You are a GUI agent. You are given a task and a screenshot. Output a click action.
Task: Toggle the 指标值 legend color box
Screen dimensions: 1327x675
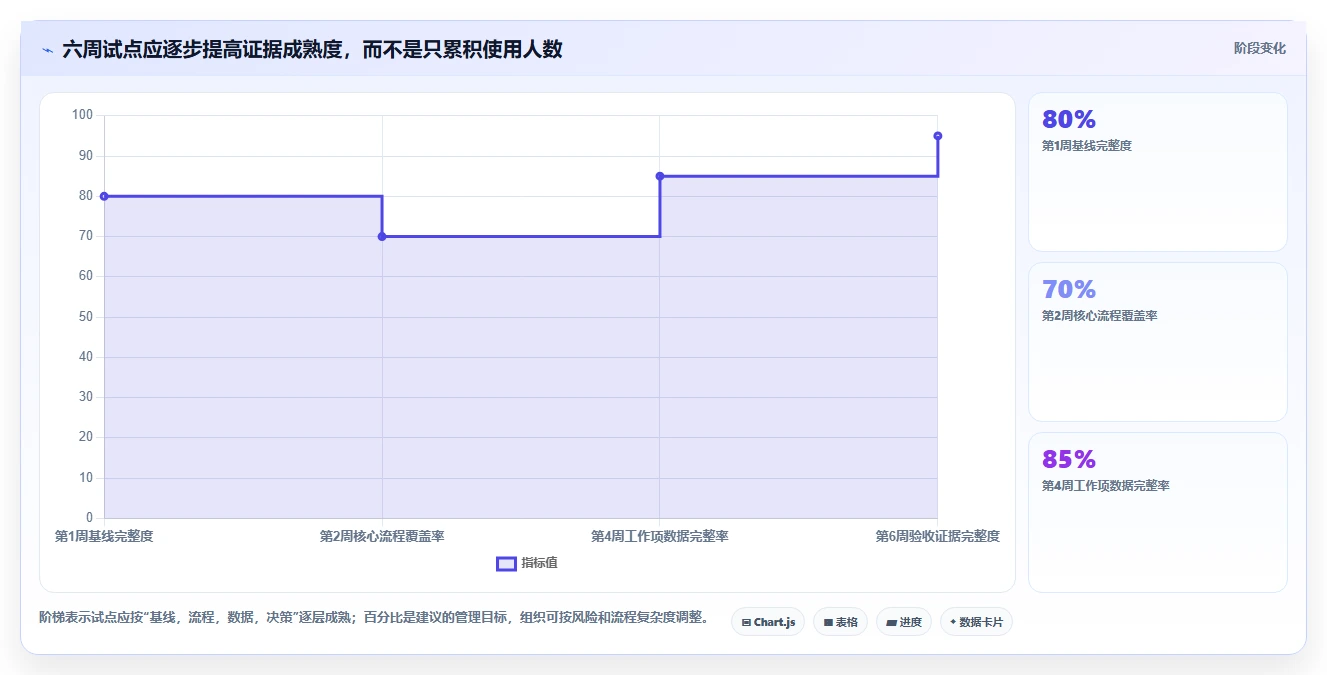[506, 564]
